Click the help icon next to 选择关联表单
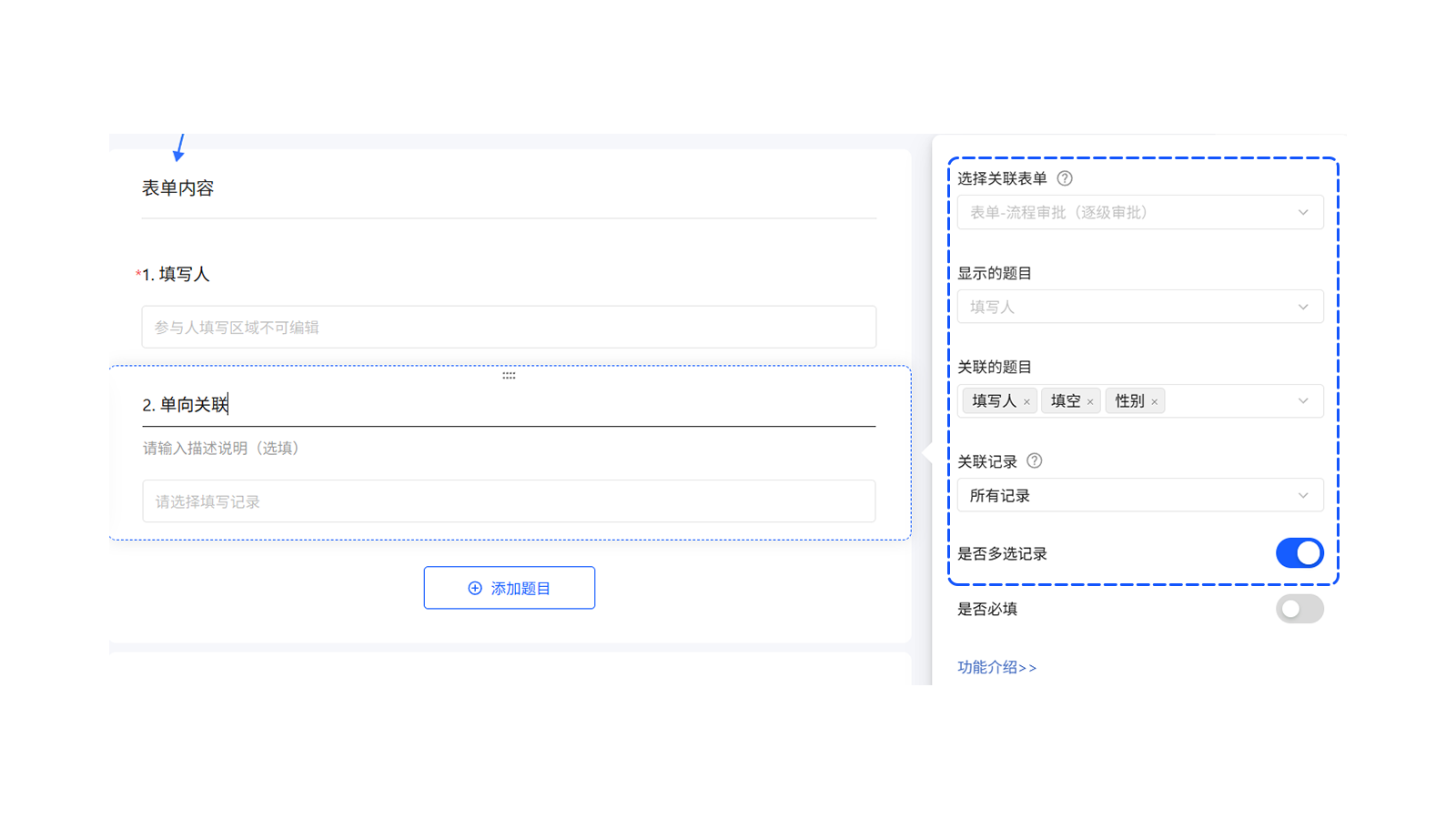Viewport: 1456px width, 819px height. point(1064,178)
